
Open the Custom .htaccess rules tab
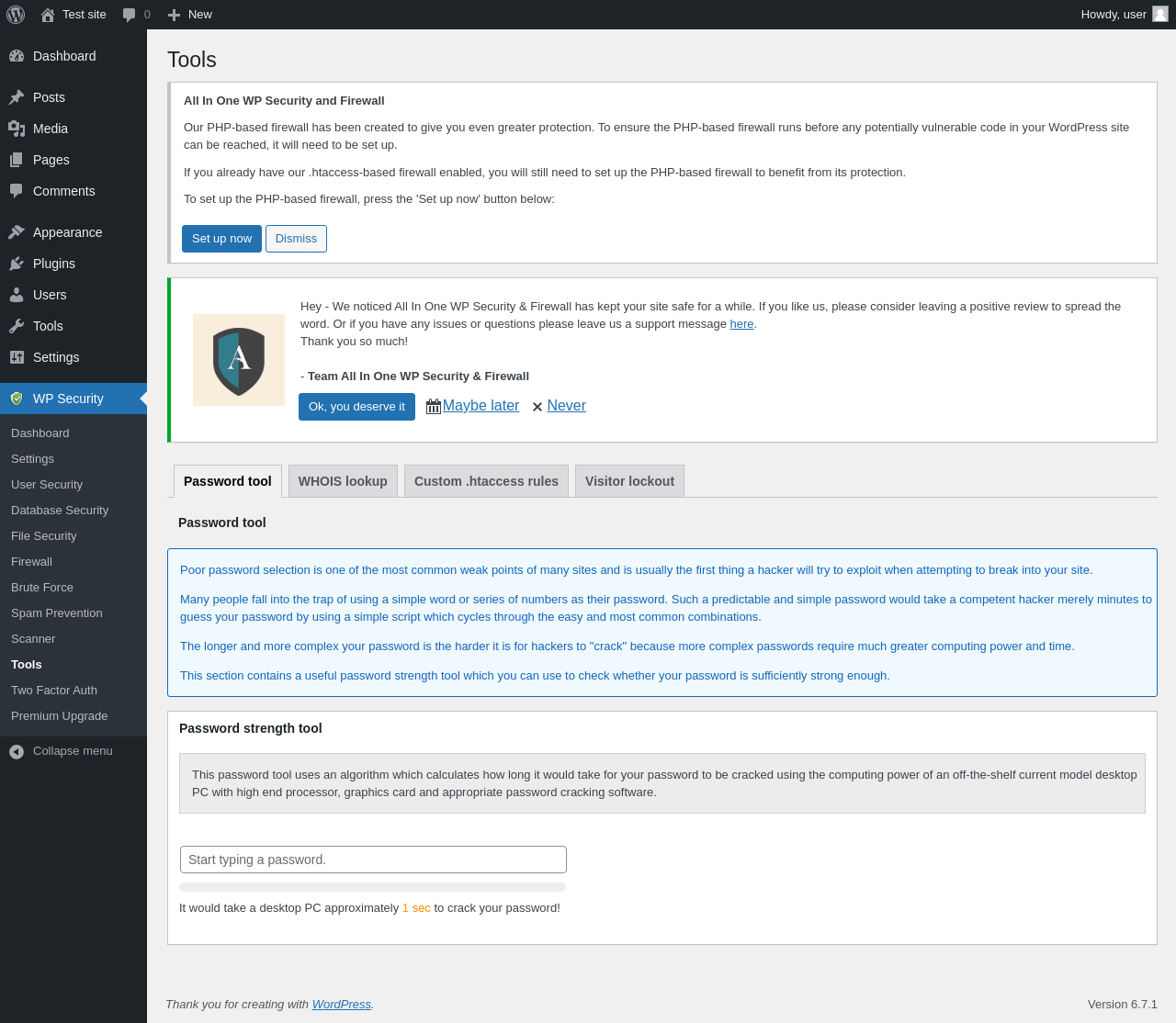pos(486,481)
